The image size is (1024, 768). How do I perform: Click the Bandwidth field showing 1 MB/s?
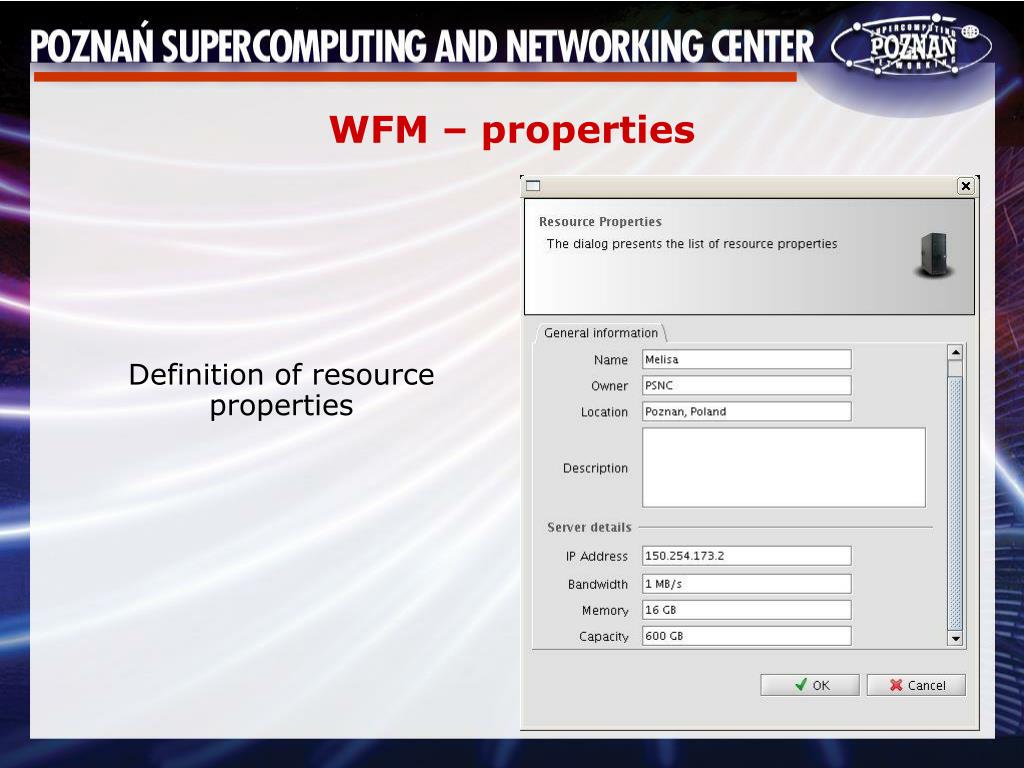(x=746, y=584)
